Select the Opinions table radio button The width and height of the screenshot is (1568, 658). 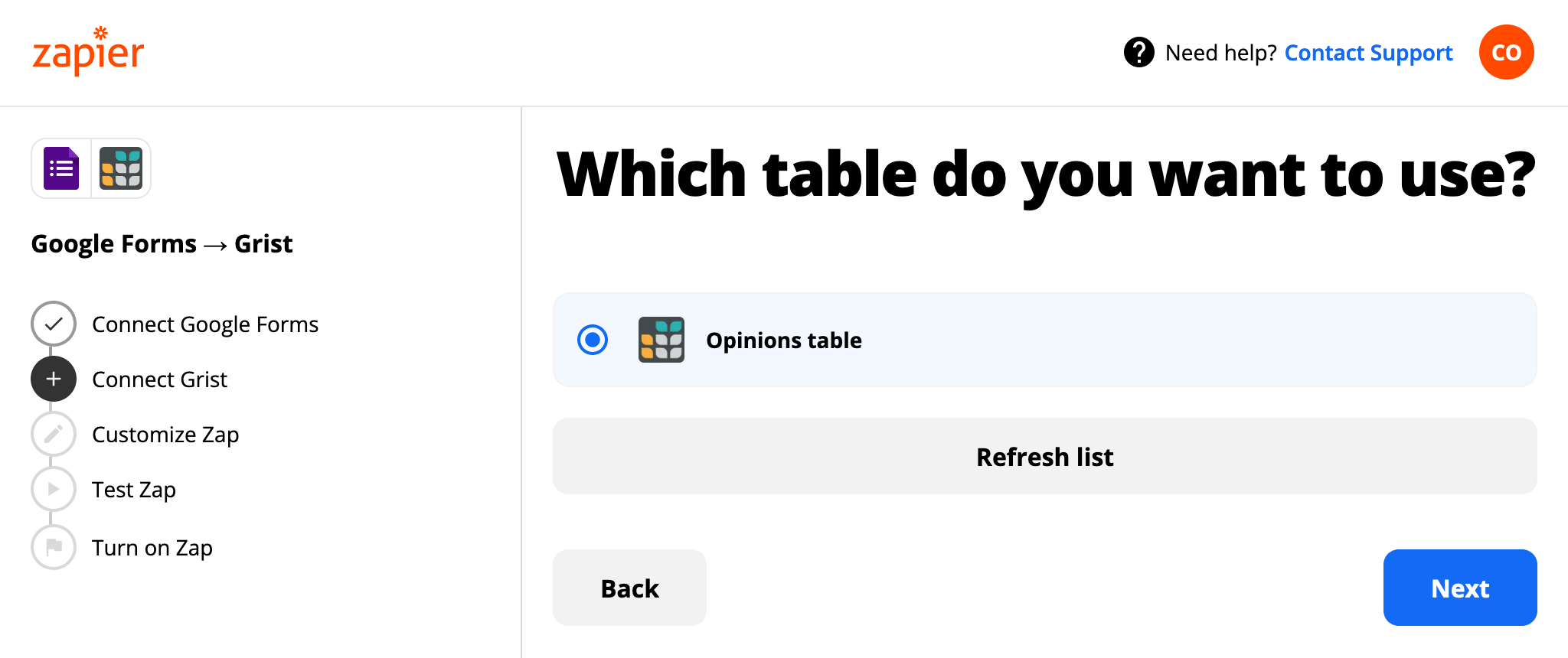[x=591, y=340]
